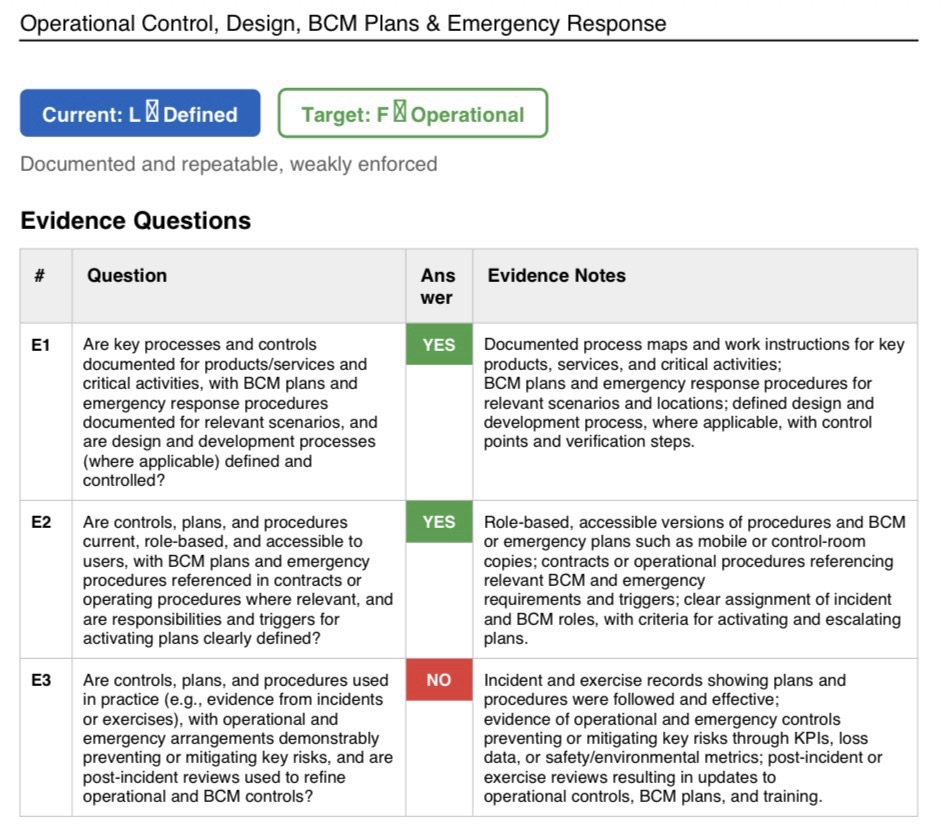
Task: Click the green Target: Operational badge
Action: pyautogui.click(x=412, y=113)
